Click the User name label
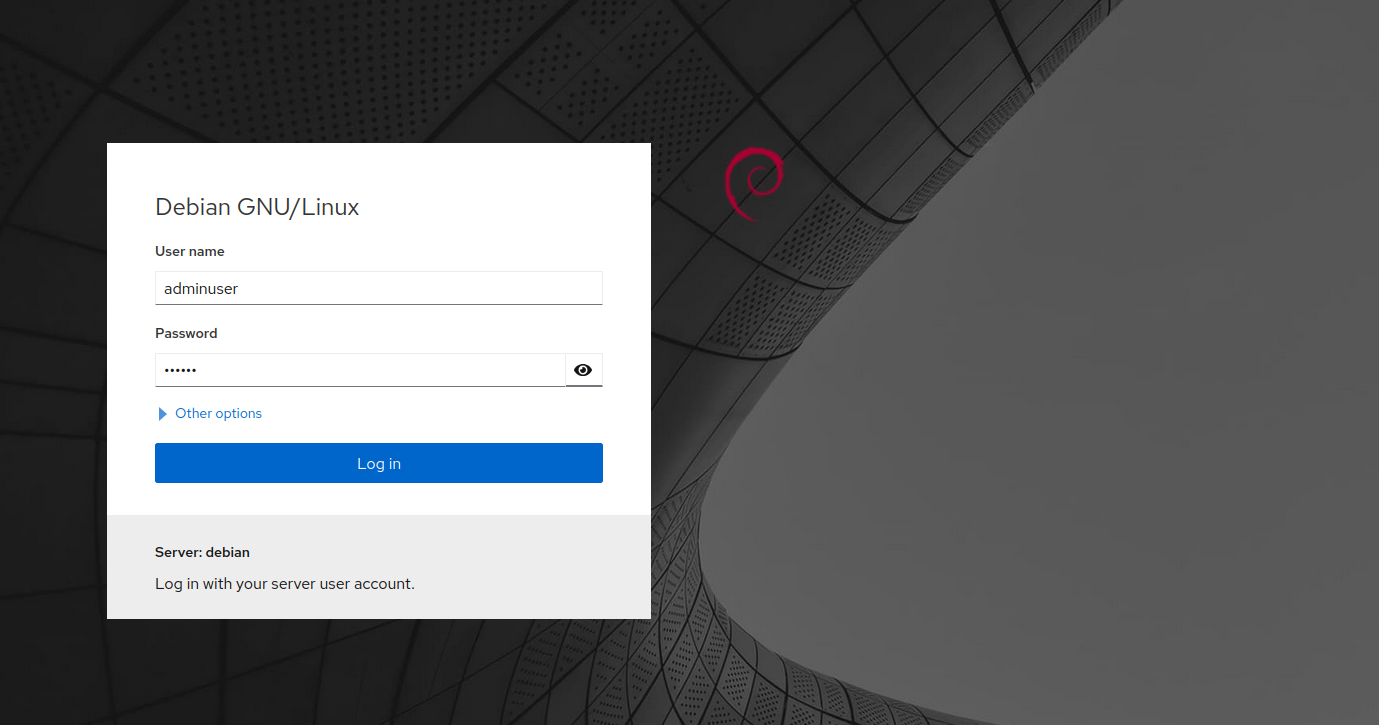 click(190, 251)
